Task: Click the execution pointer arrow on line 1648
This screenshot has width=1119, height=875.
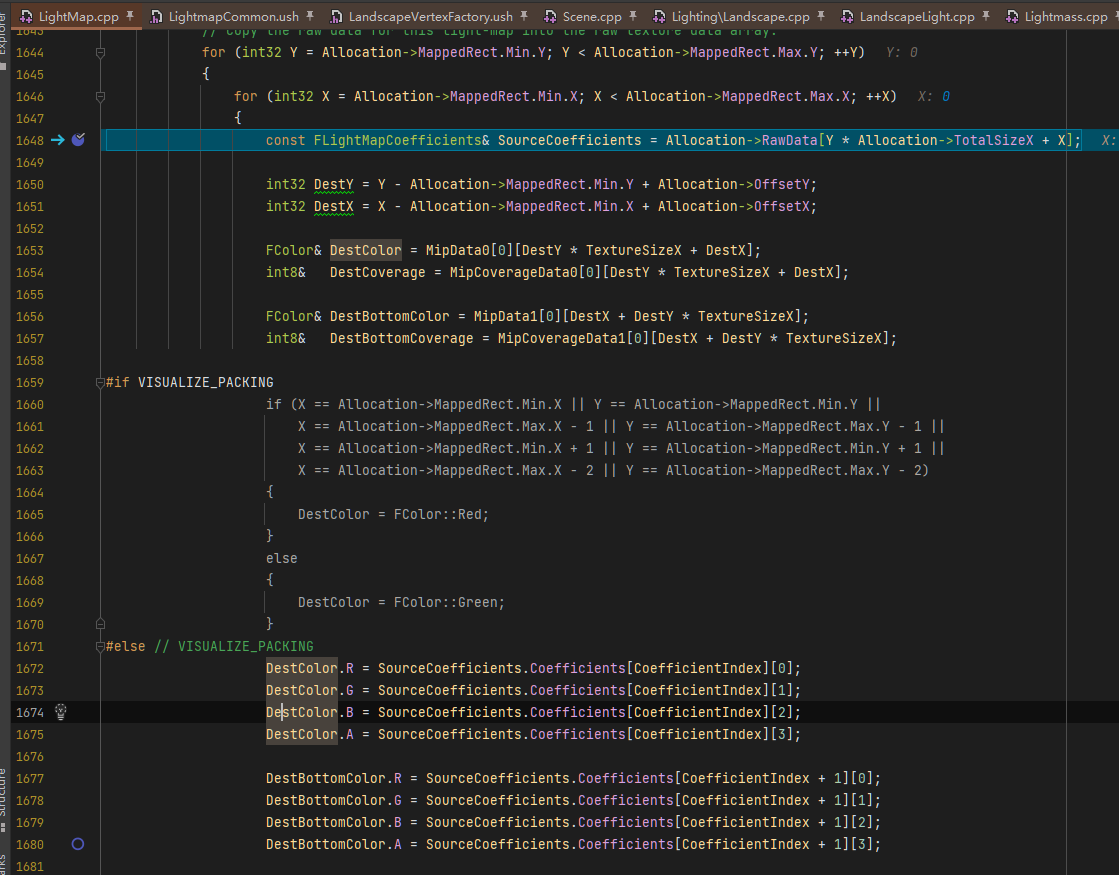Action: [58, 140]
